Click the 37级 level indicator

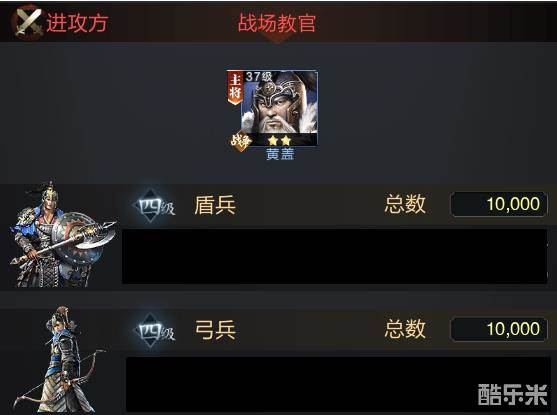coord(259,77)
